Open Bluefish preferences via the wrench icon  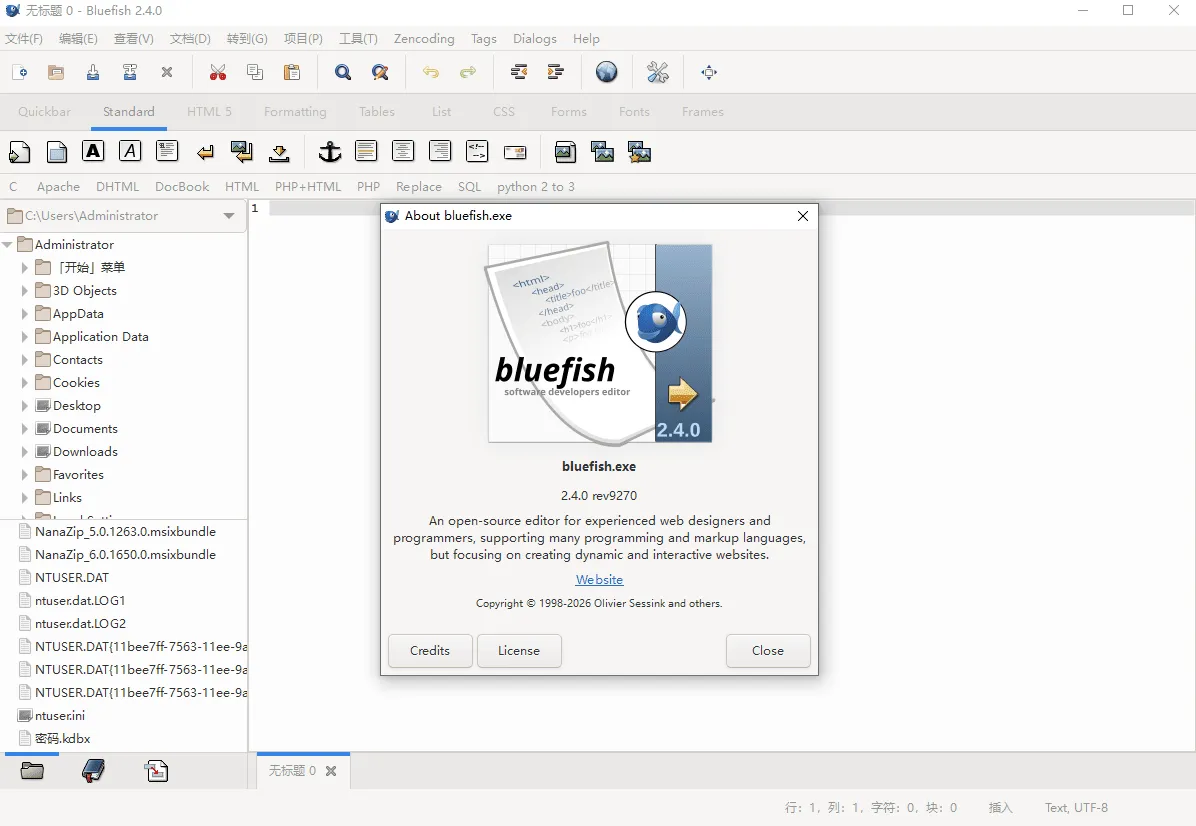coord(657,72)
